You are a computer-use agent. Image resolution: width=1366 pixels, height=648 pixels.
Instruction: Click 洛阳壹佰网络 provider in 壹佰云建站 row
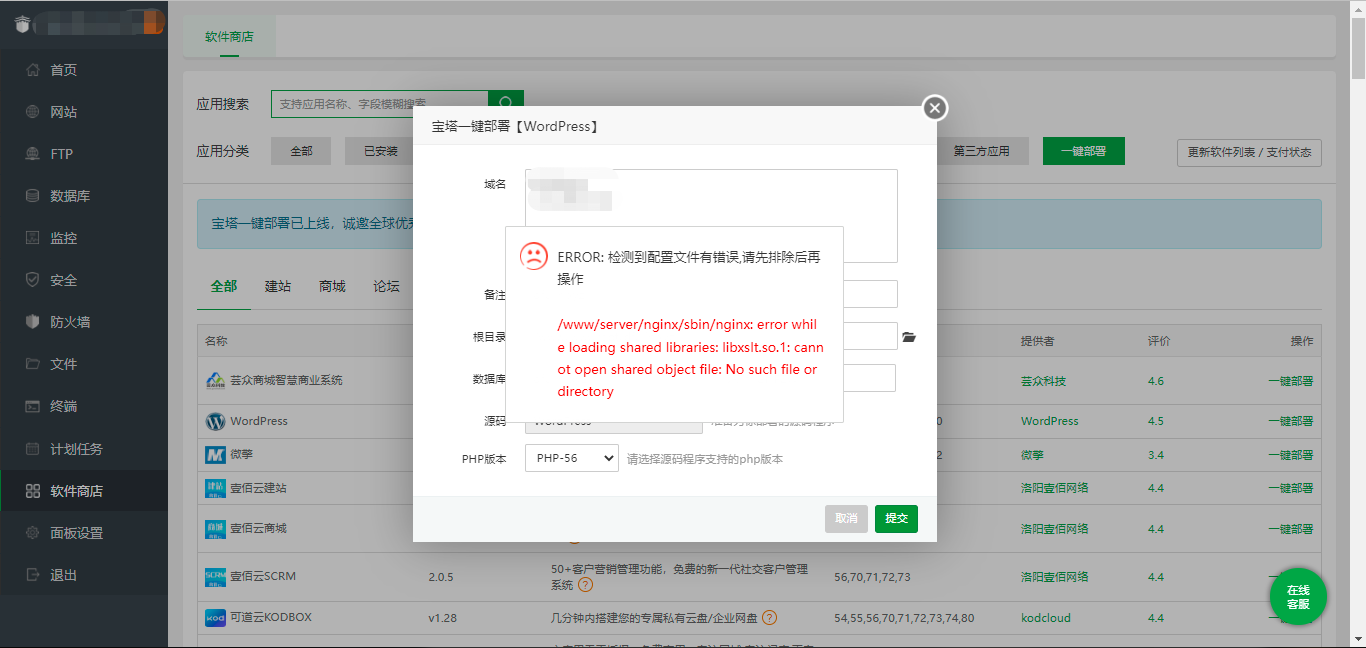[1055, 488]
